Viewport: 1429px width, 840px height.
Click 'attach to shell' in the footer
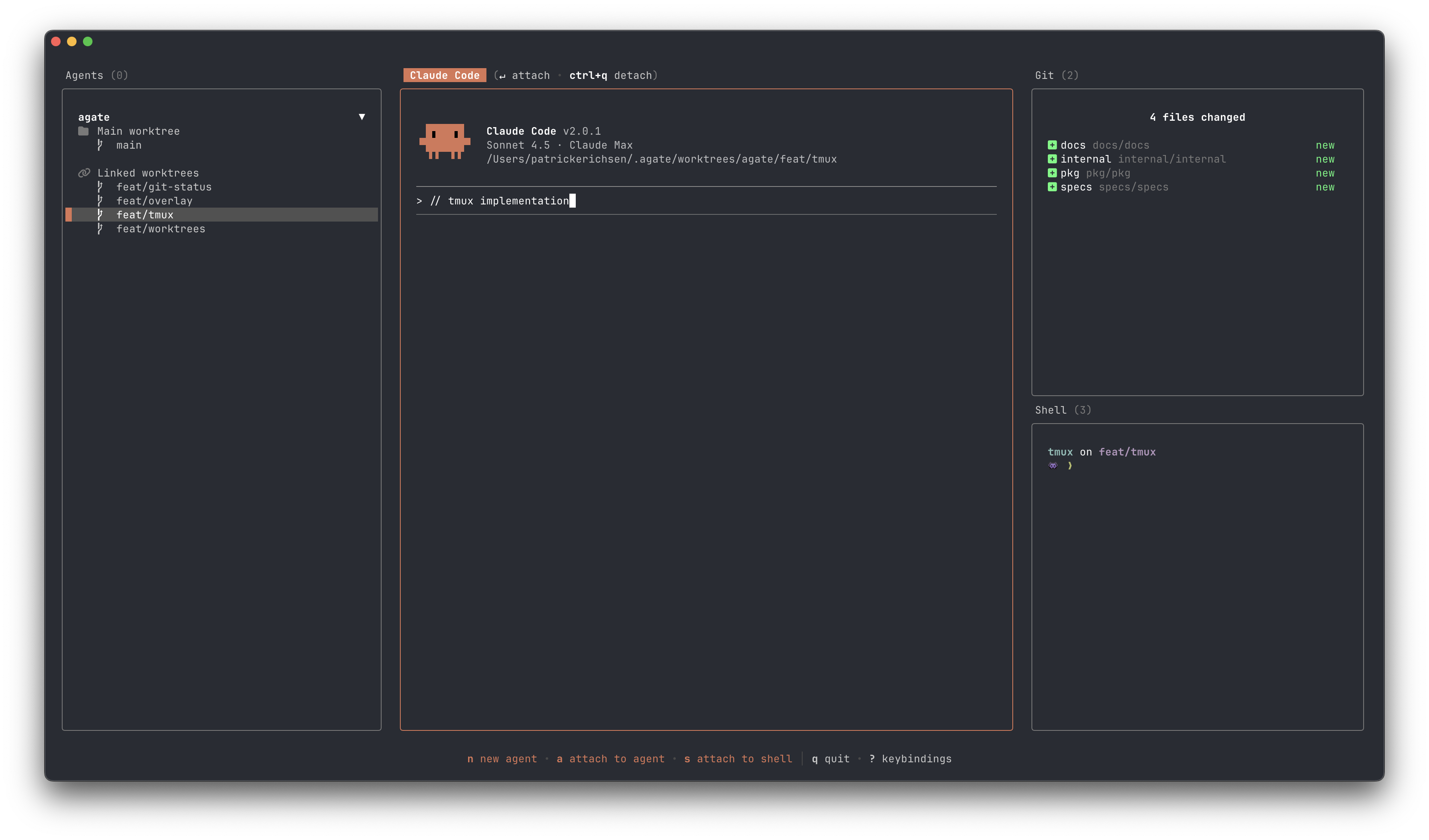point(744,758)
